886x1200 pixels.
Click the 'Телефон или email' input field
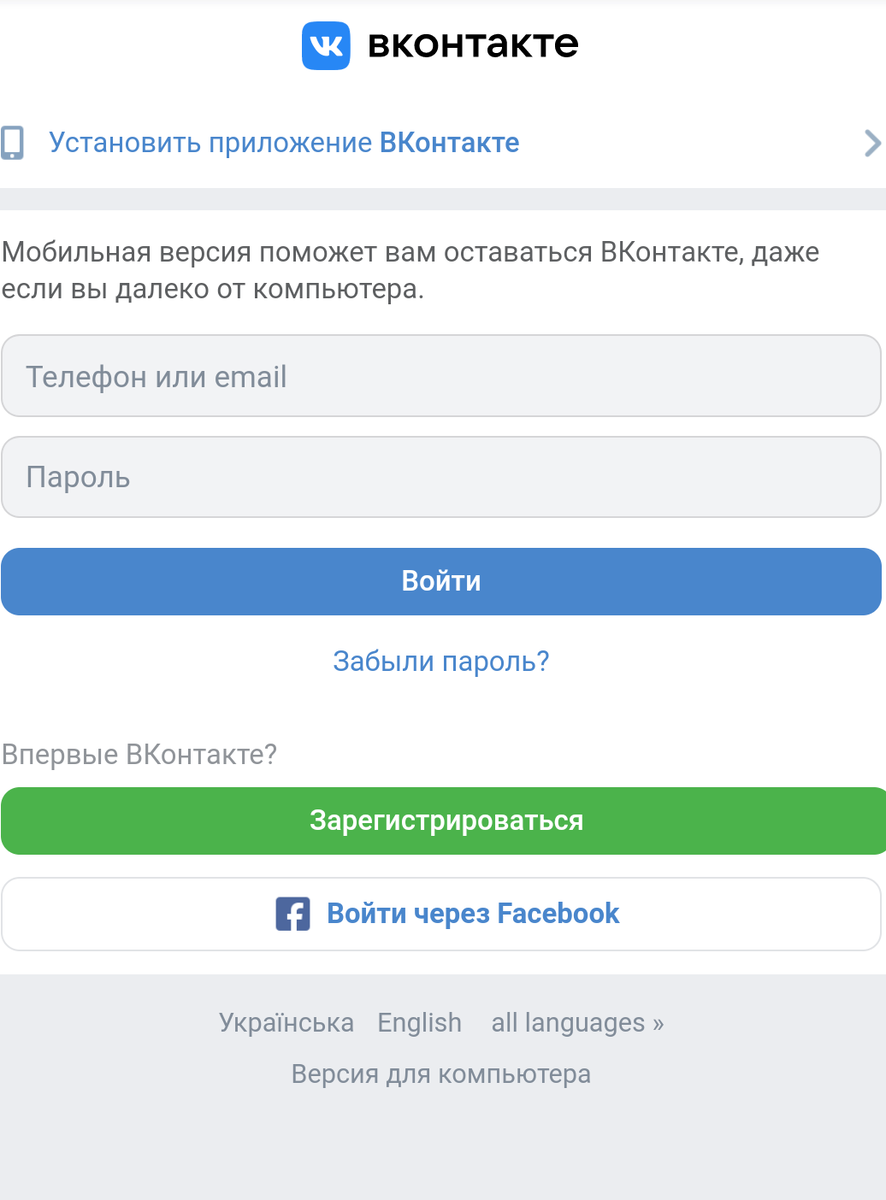pos(442,376)
